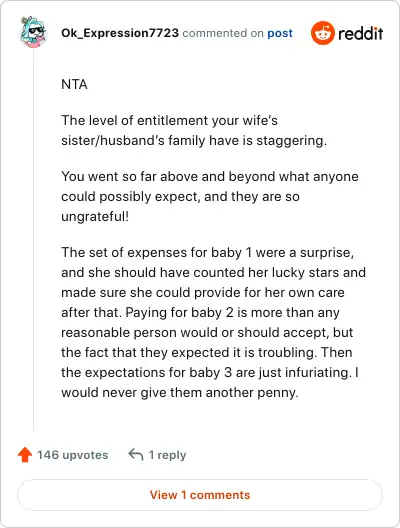Click the "1 reply" label
The image size is (400, 528).
click(x=167, y=455)
